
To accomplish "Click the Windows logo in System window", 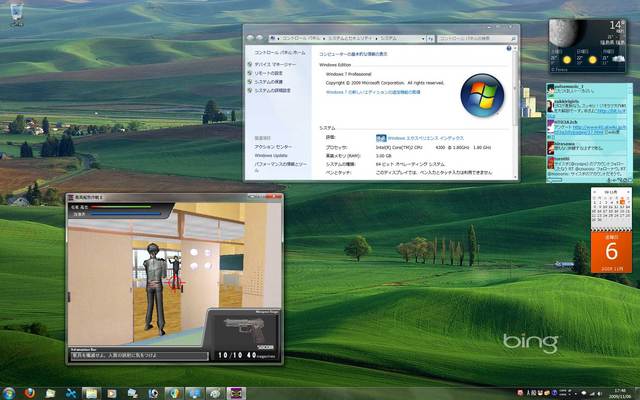I will 482,95.
